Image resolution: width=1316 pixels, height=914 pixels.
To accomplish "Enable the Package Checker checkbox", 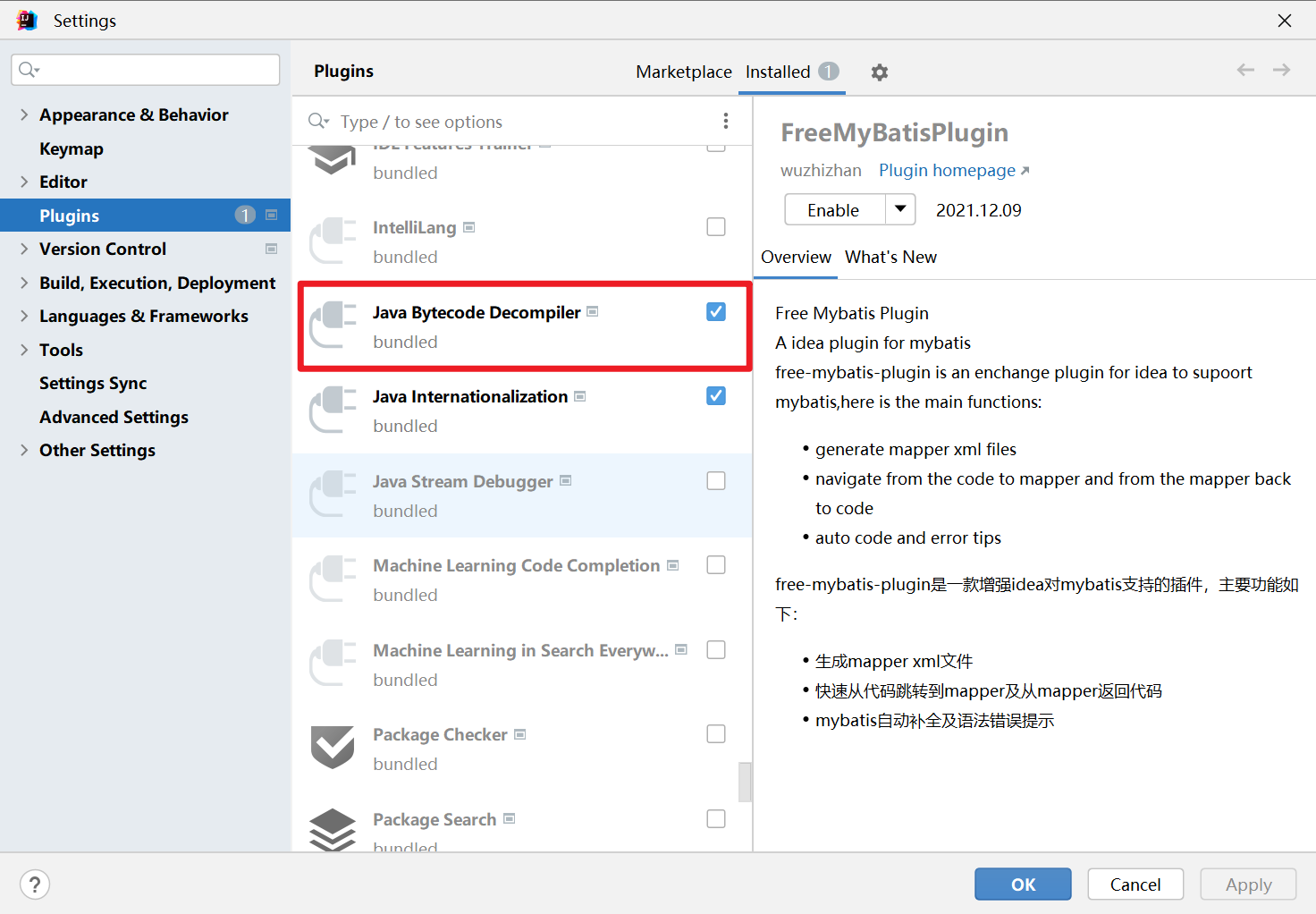I will (x=716, y=733).
